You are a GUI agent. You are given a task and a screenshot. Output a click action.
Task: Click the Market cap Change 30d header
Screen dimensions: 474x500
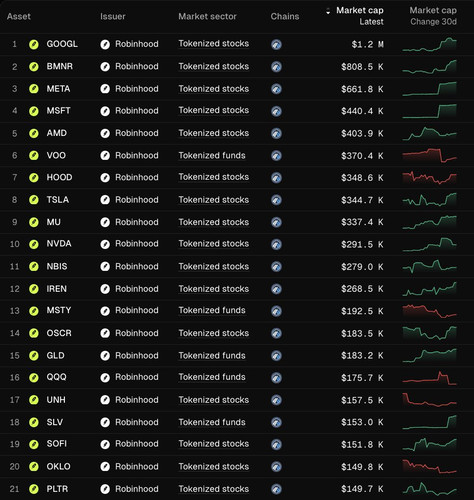[x=433, y=16]
